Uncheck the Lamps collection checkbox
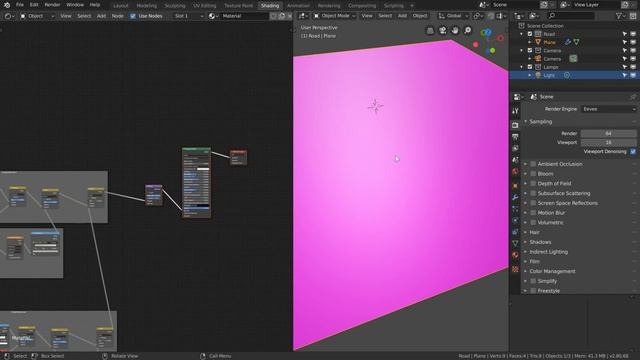640x360 pixels. click(530, 67)
